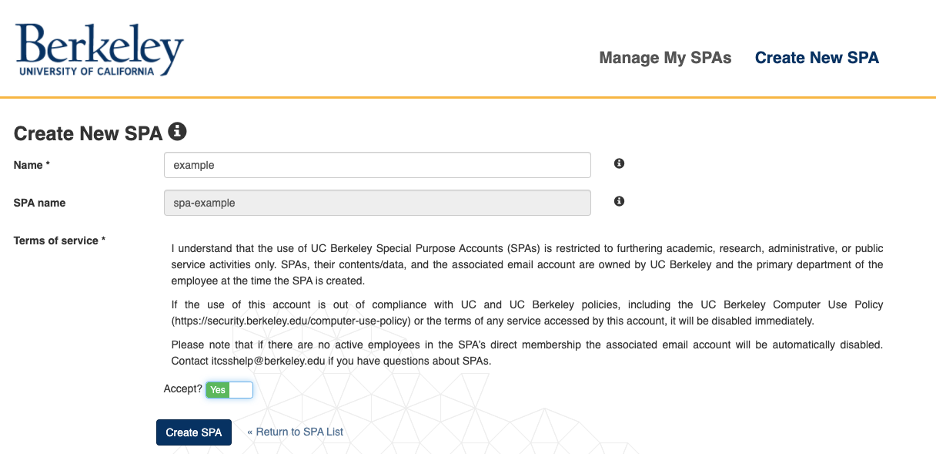The height and width of the screenshot is (454, 936).
Task: Focus the Name input containing example
Action: coord(377,165)
